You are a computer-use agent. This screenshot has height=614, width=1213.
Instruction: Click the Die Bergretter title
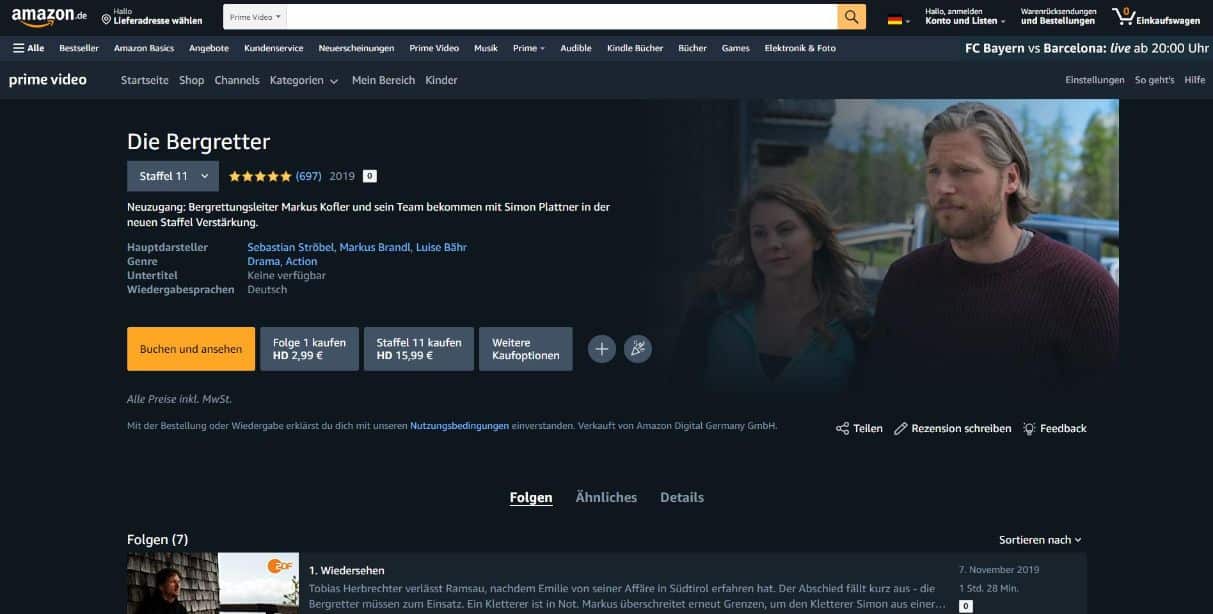[x=198, y=142]
